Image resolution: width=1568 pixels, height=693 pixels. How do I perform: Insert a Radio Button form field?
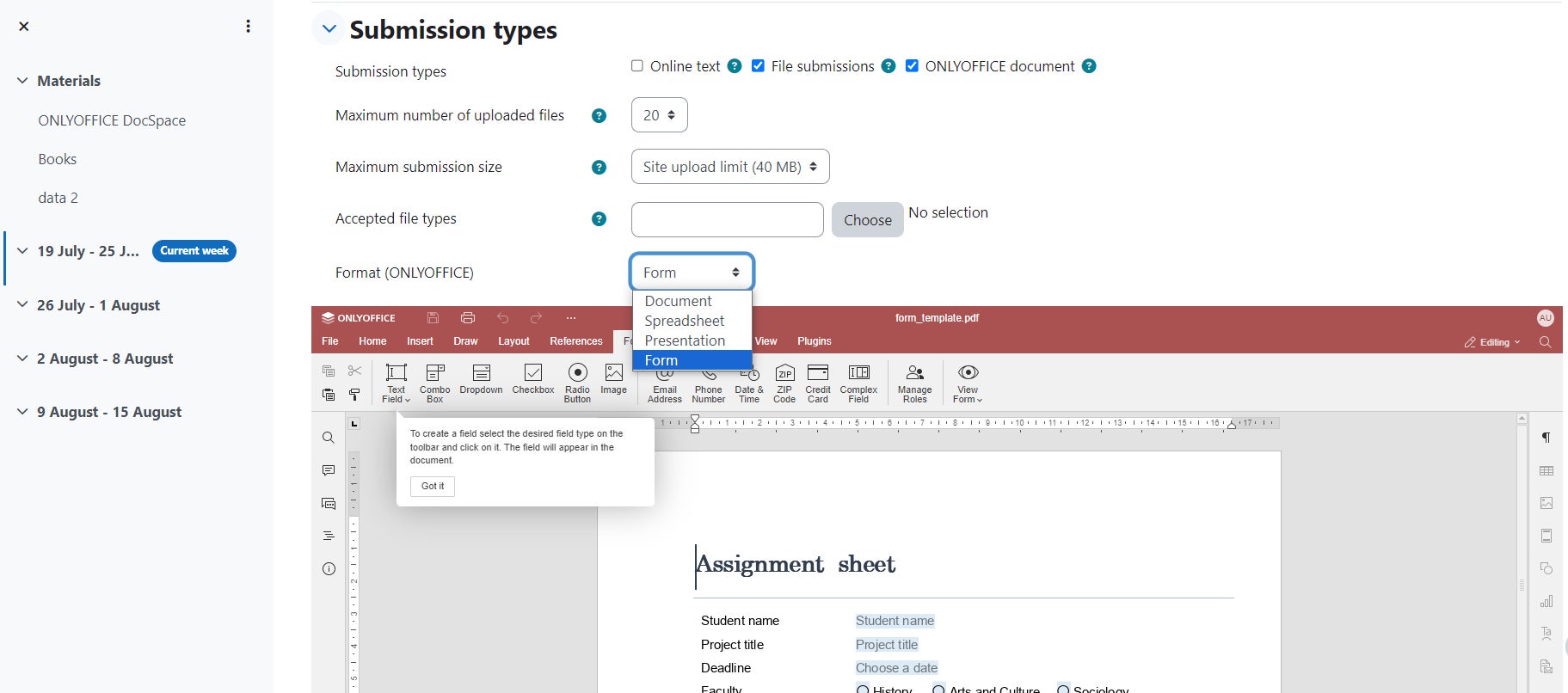(577, 383)
